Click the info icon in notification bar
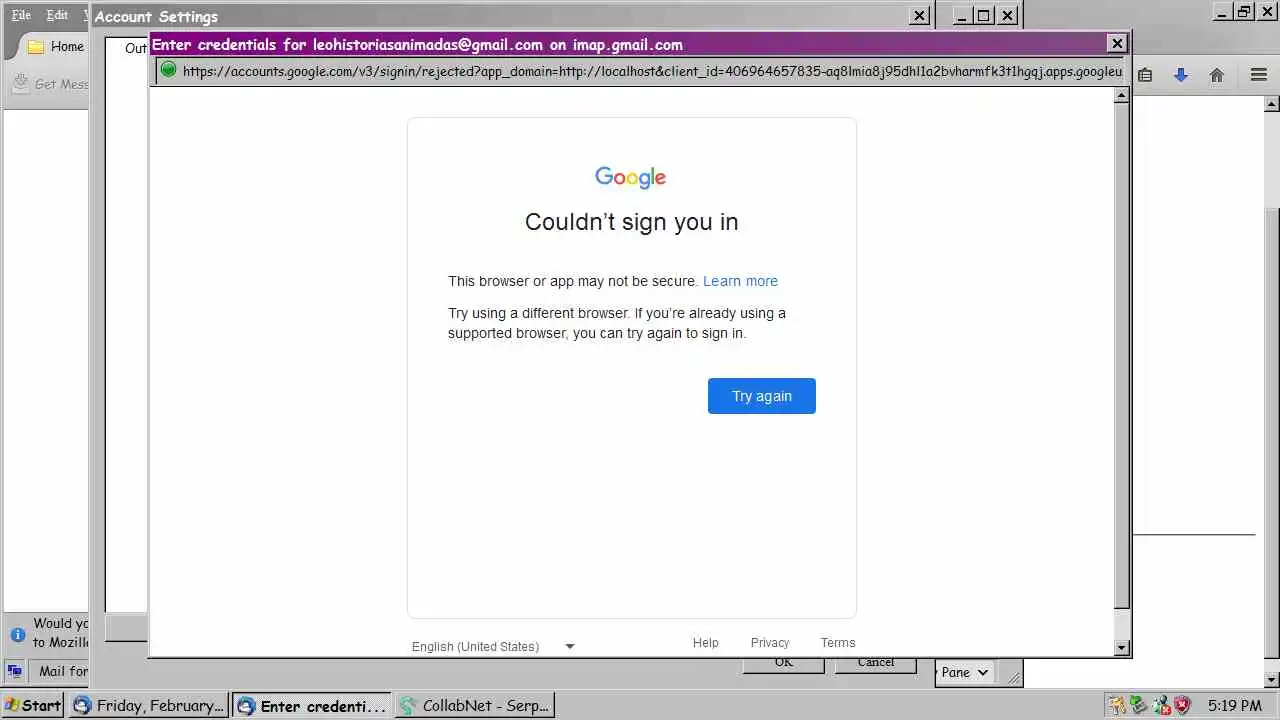Viewport: 1280px width, 720px height. tap(17, 634)
